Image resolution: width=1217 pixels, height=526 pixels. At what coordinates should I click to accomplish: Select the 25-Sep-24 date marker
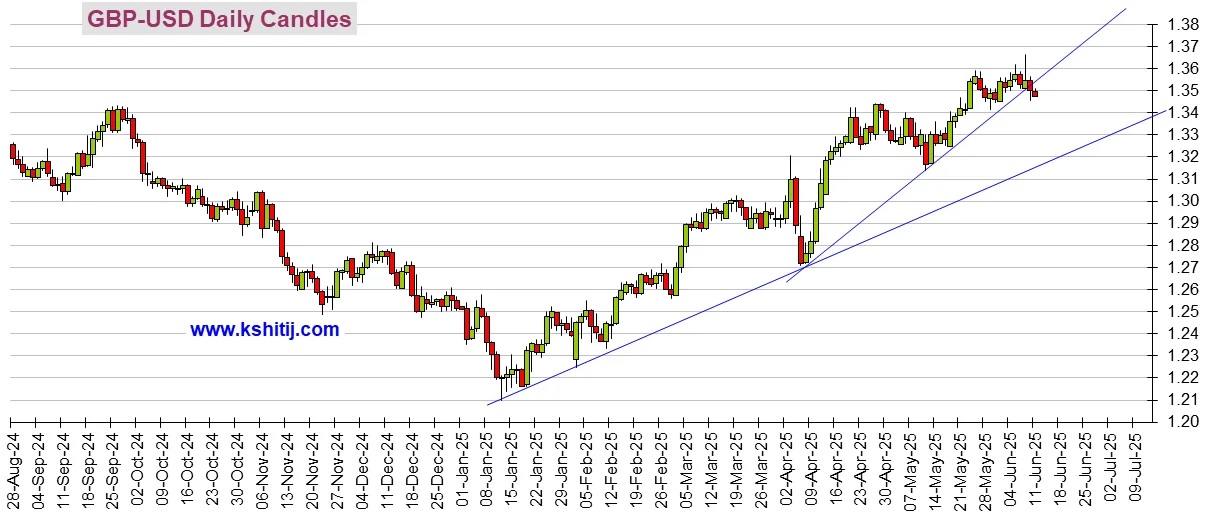[112, 469]
